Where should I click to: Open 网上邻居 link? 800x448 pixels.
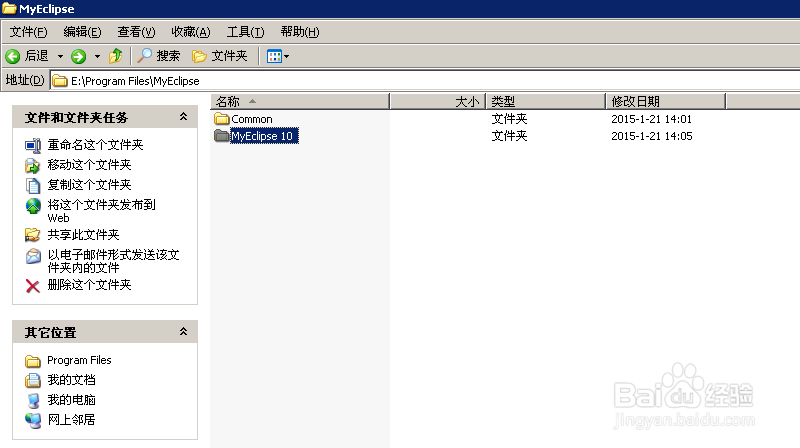[x=71, y=420]
